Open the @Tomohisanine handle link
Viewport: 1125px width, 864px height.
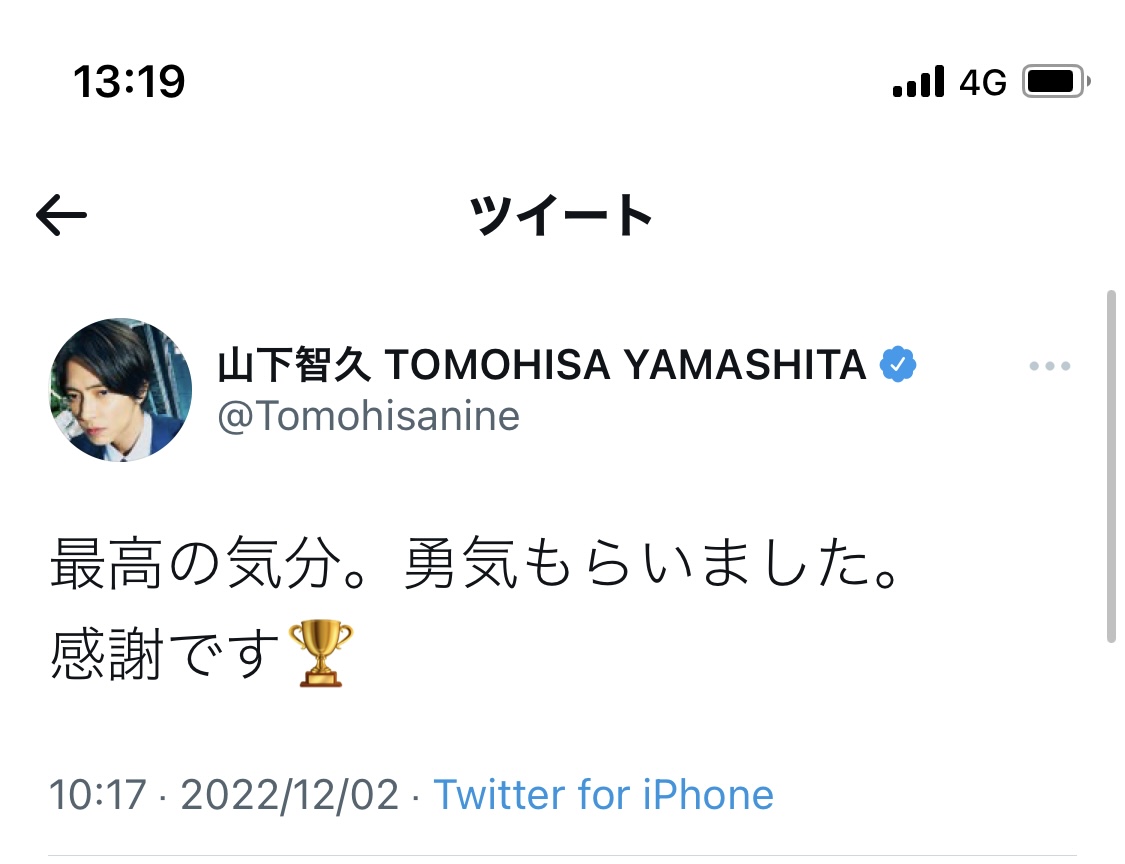point(369,416)
